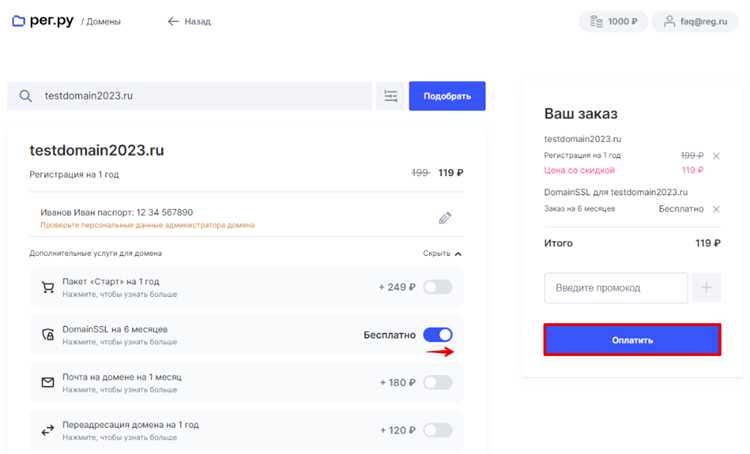Enable Переадресация домена toggle
750x454 pixels.
pyautogui.click(x=438, y=430)
